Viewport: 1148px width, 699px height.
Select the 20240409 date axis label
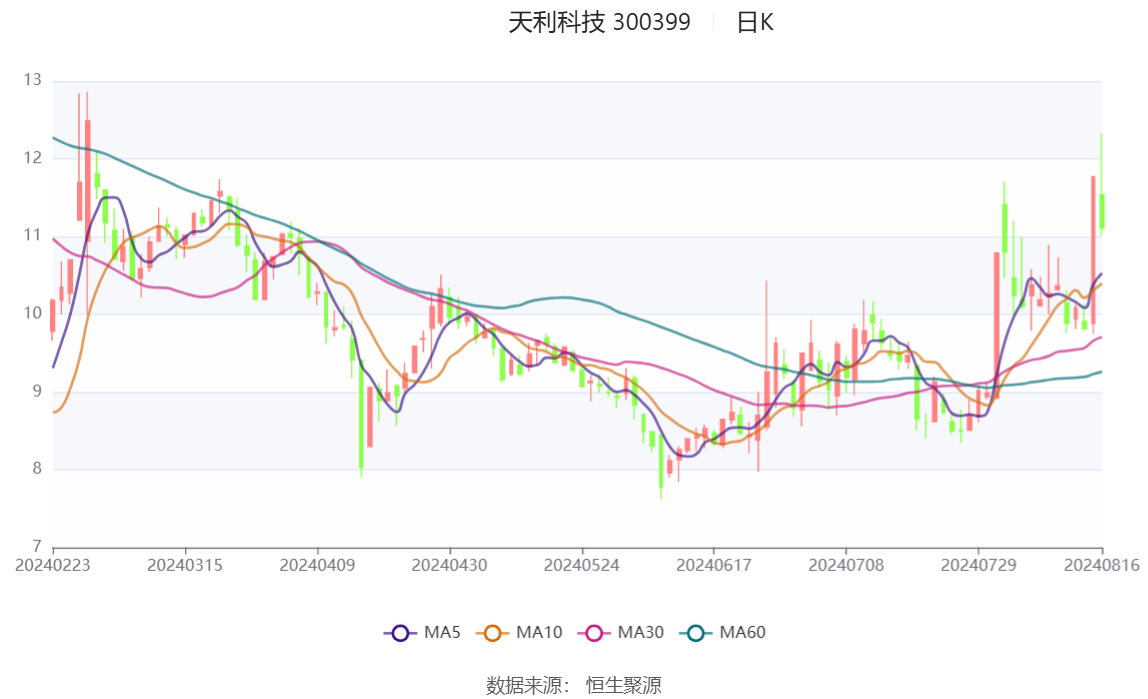click(317, 565)
